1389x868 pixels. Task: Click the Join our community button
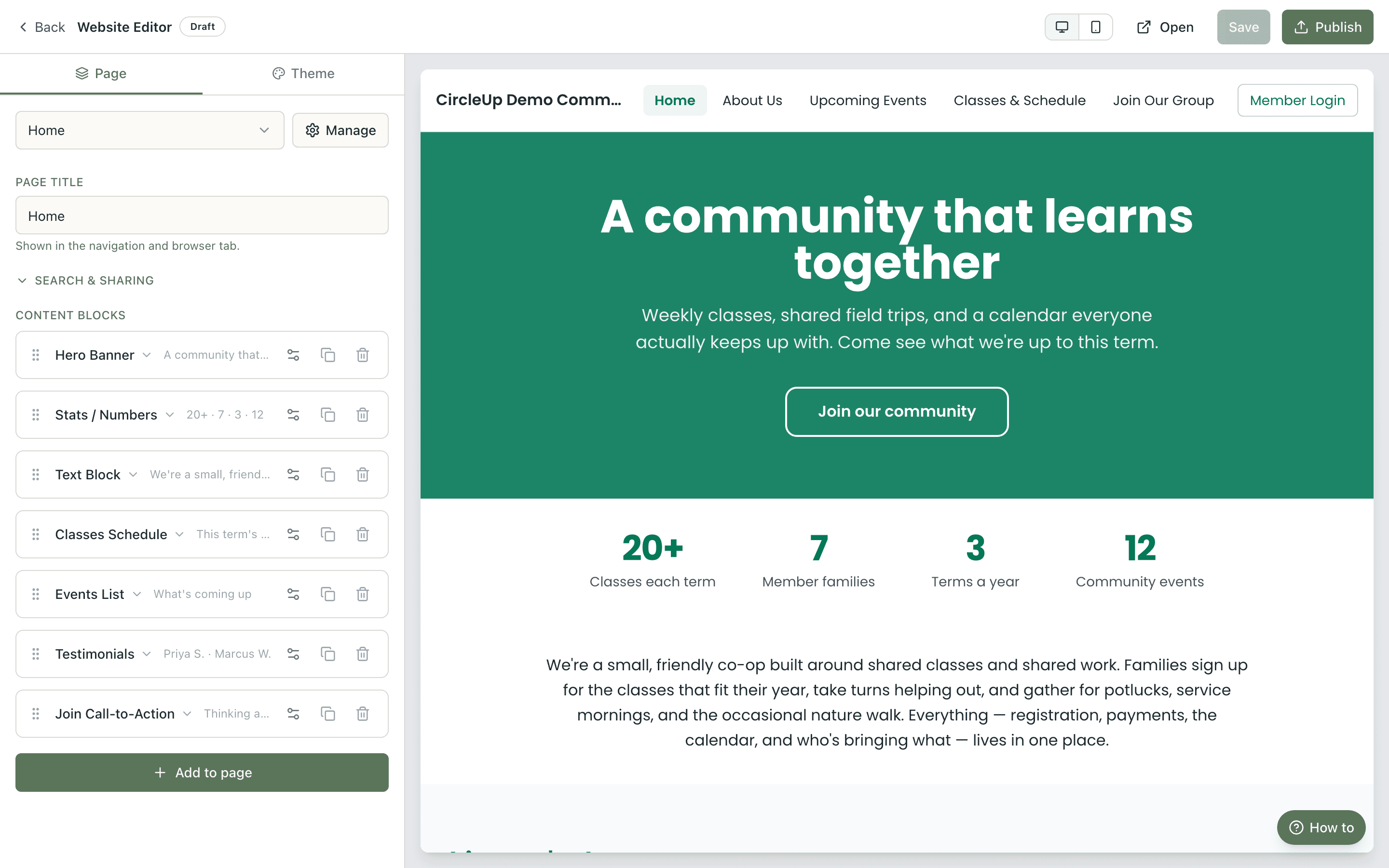tap(897, 412)
